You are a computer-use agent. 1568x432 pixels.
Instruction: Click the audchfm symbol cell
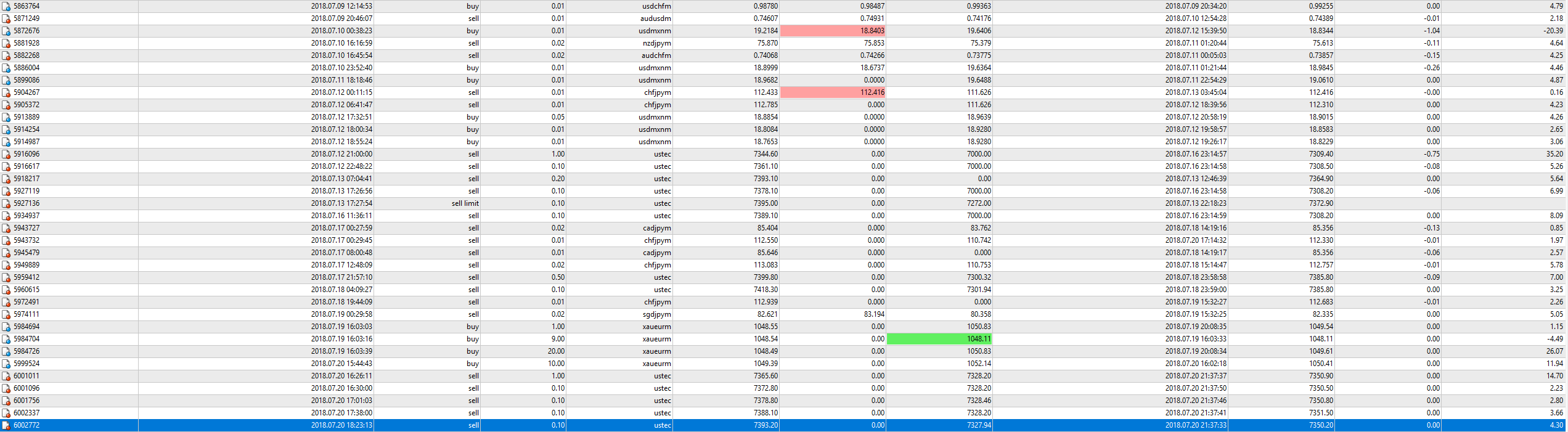tap(656, 55)
